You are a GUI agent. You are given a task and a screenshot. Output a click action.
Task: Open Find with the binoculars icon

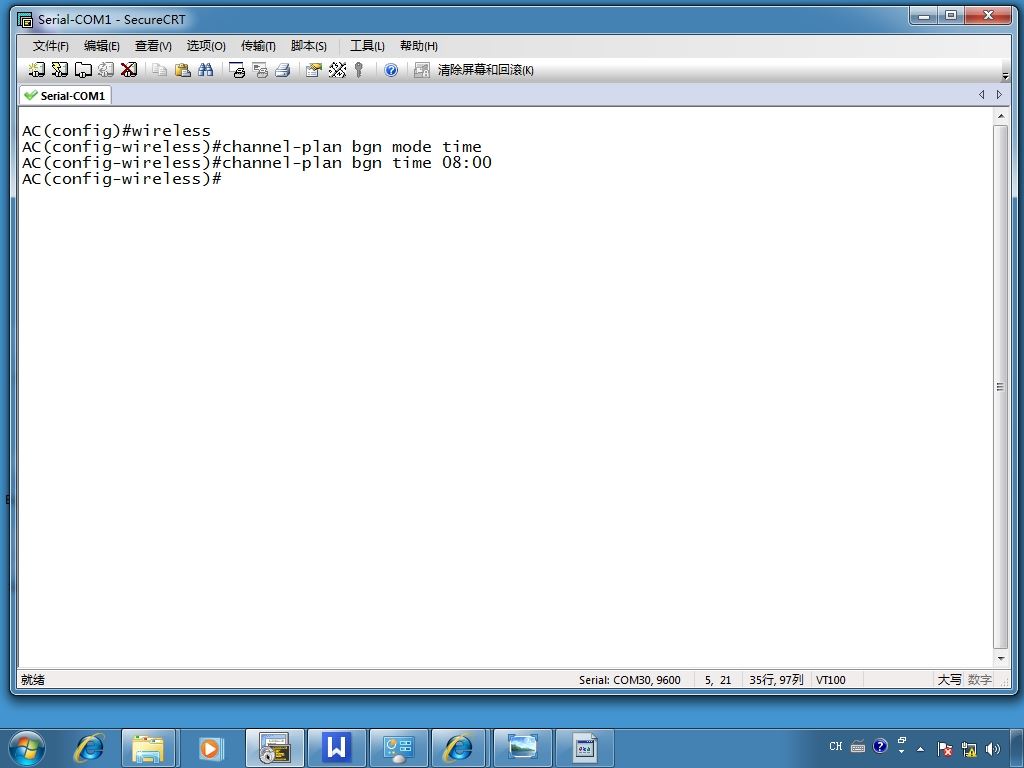click(206, 69)
